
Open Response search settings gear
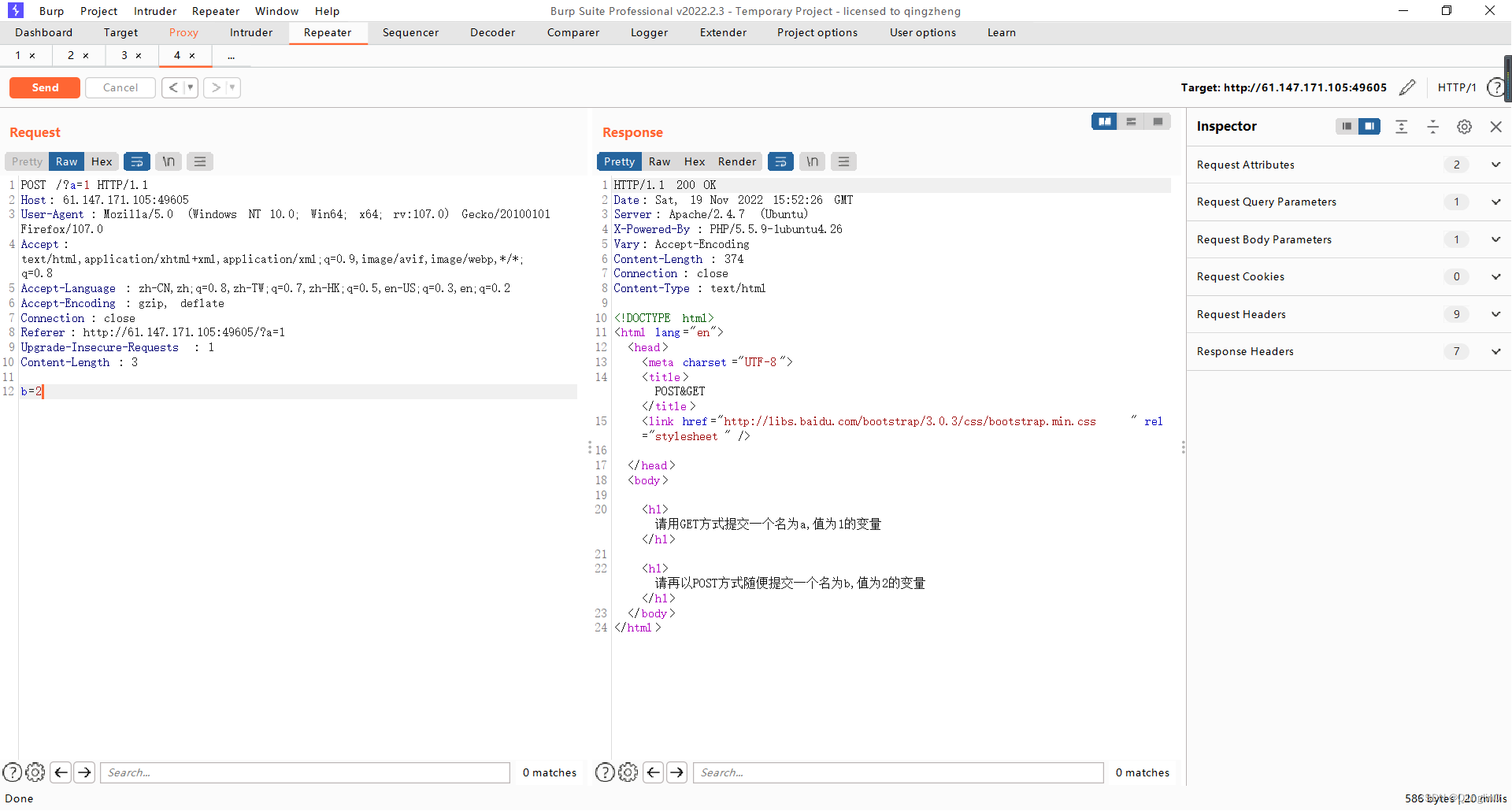tap(628, 772)
